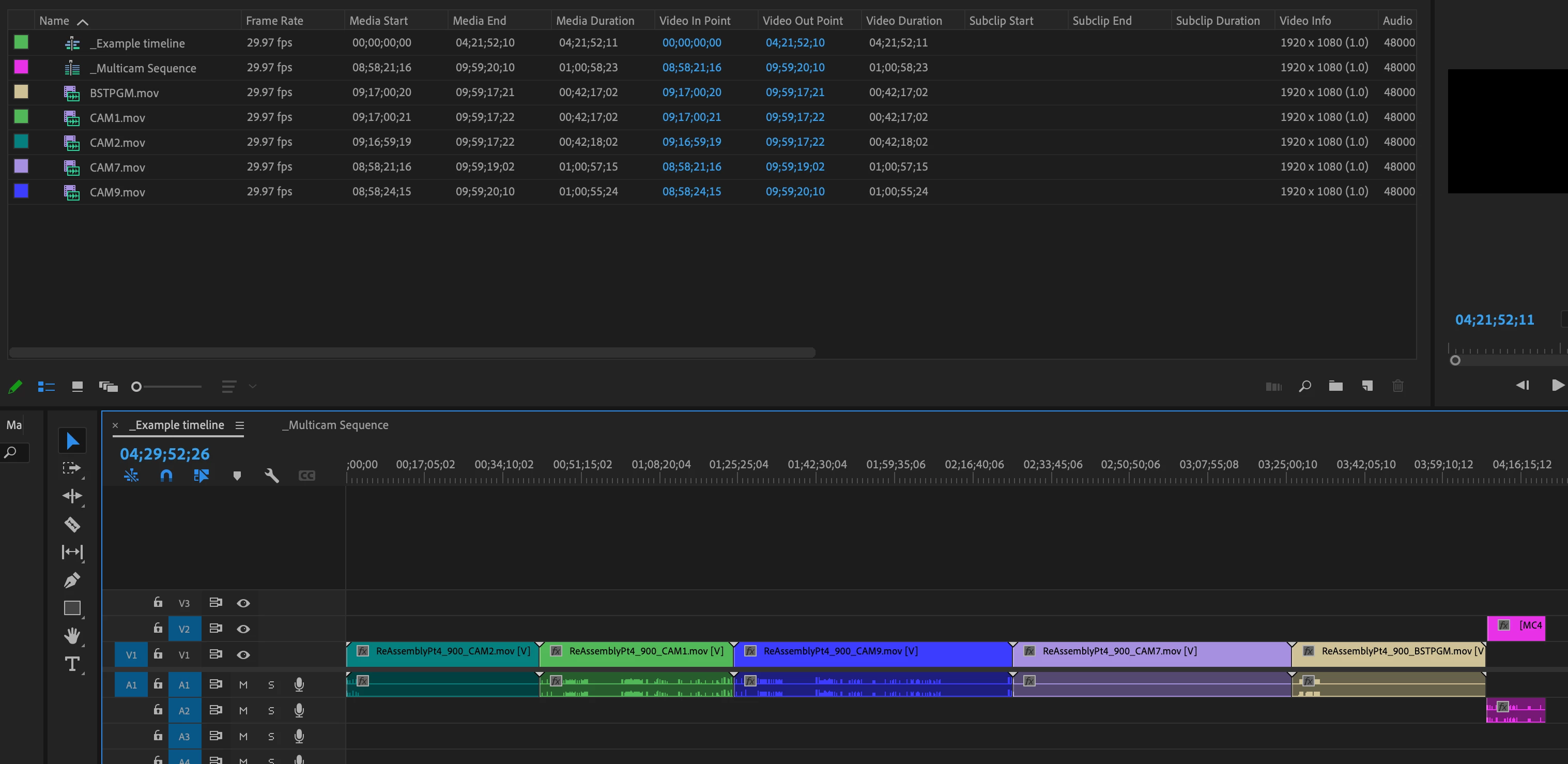Switch to _Multicam Sequence tab
The image size is (1568, 764).
pos(335,425)
